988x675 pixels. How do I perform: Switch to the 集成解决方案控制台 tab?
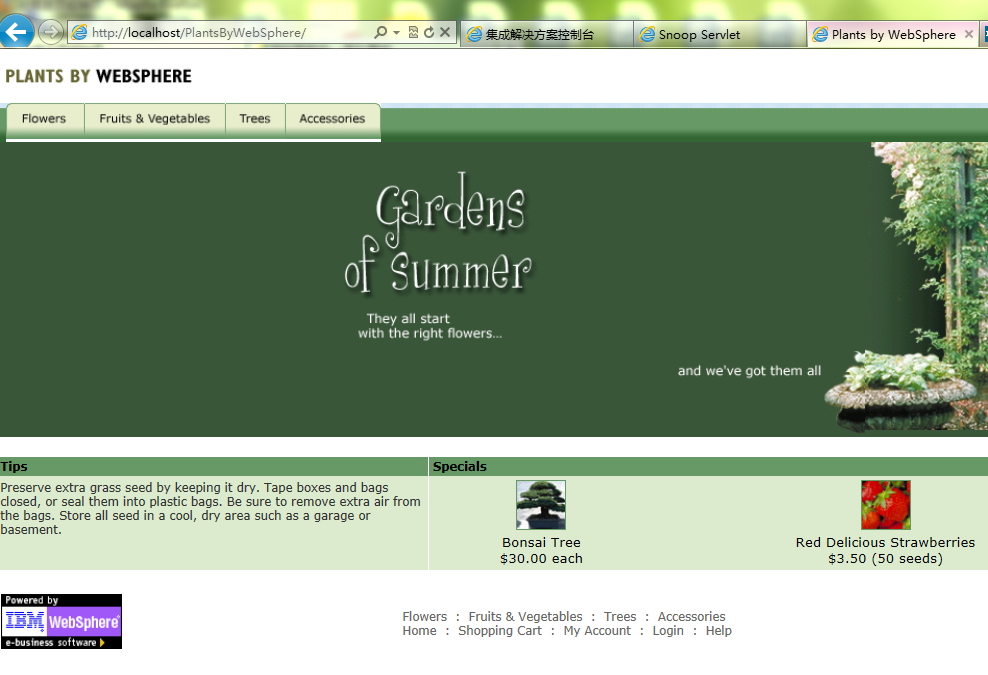(x=547, y=34)
